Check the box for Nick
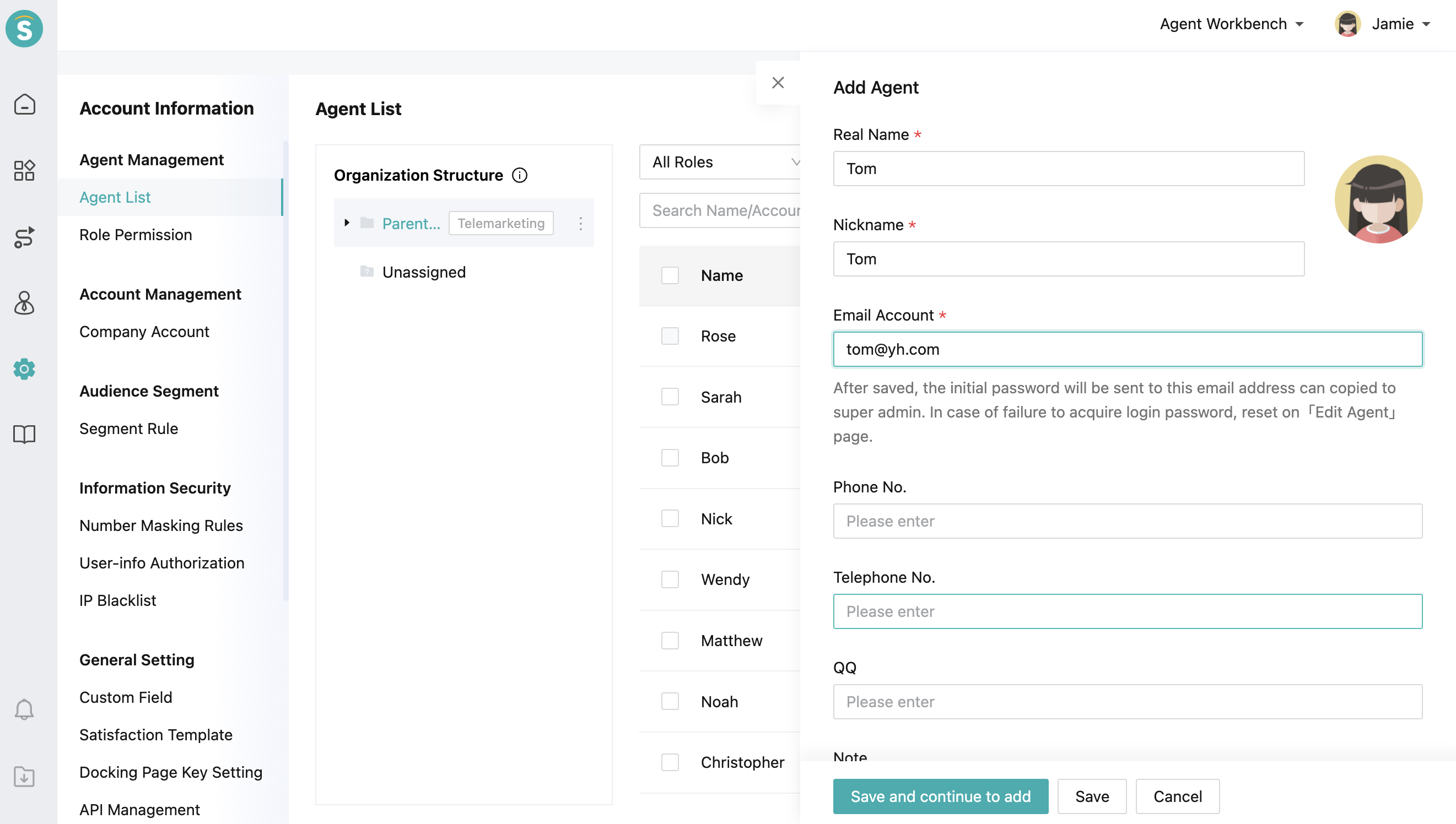 670,518
